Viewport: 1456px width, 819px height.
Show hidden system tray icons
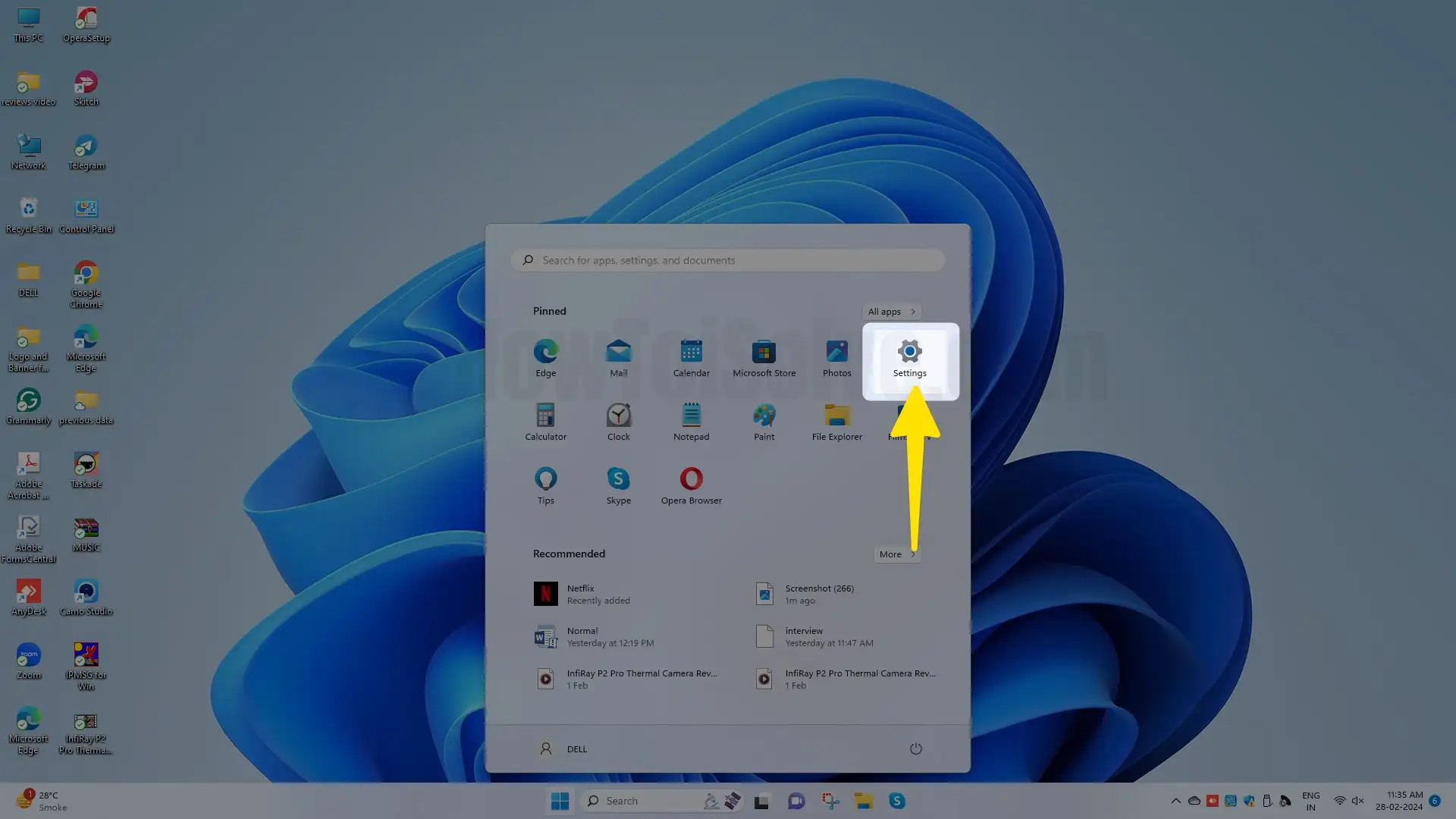pos(1175,801)
